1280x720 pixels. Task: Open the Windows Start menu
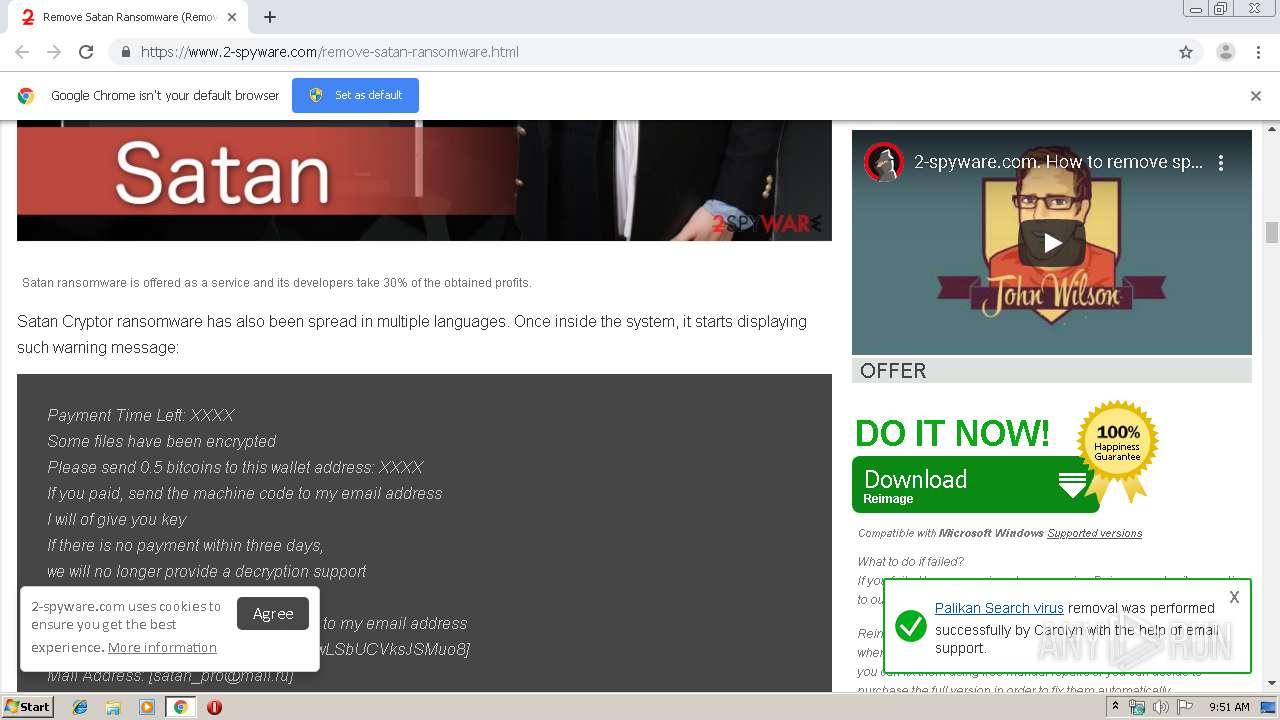pyautogui.click(x=28, y=706)
